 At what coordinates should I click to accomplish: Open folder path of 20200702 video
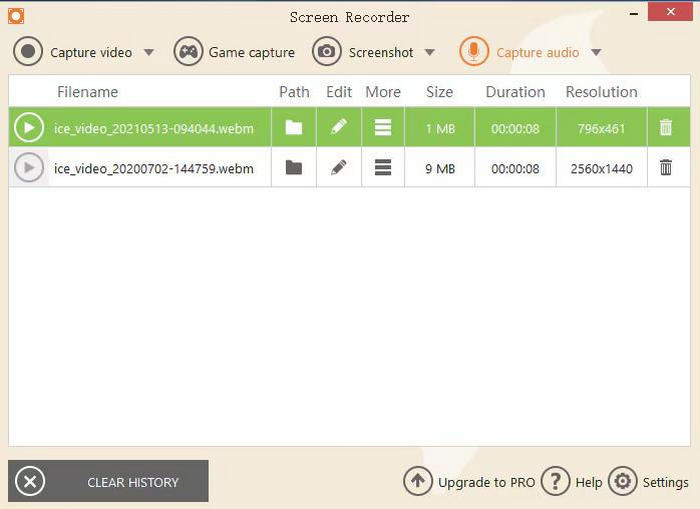(293, 168)
